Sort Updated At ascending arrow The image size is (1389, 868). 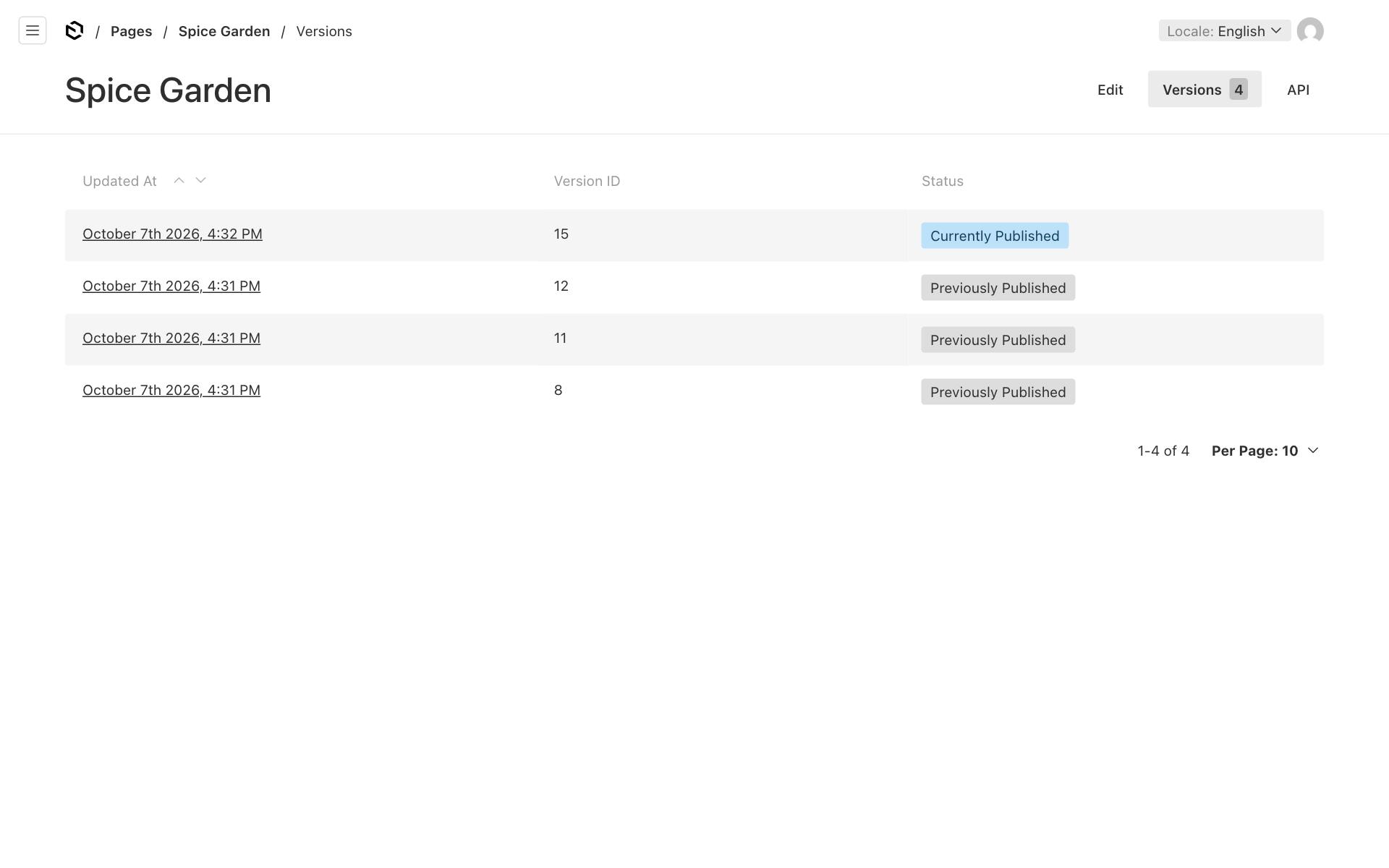coord(179,180)
